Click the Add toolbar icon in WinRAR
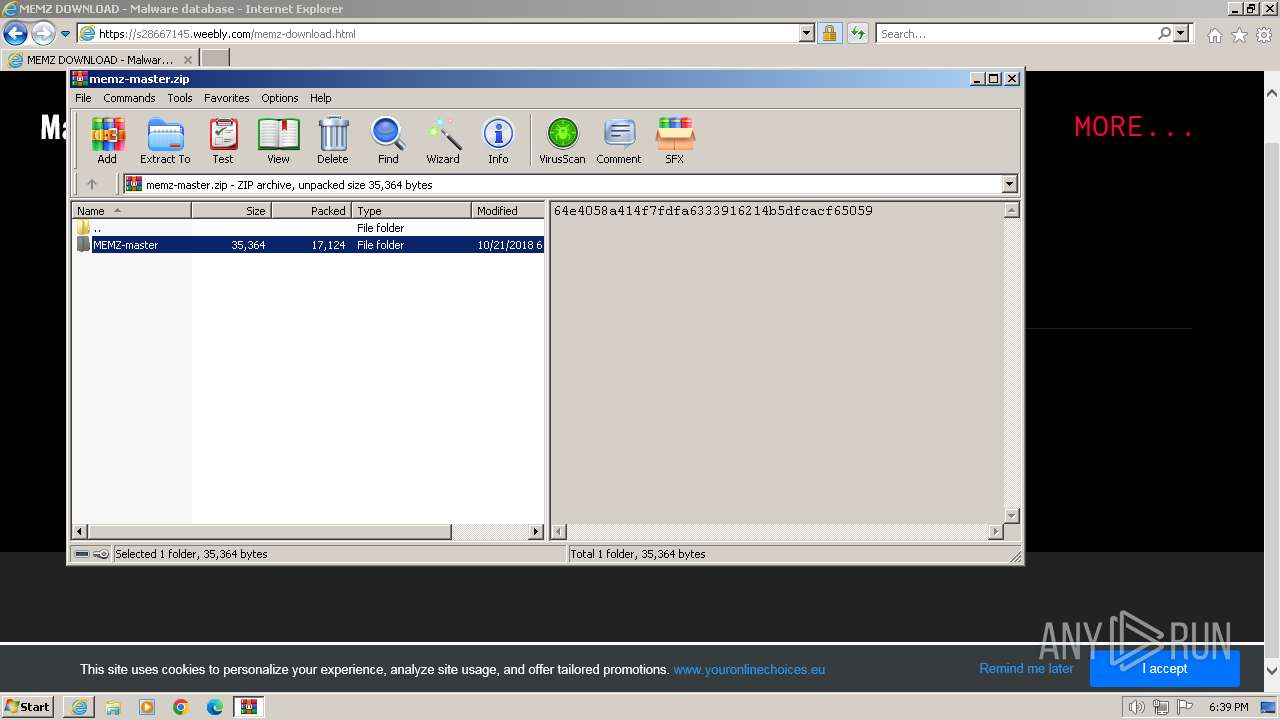The image size is (1280, 720). [107, 140]
